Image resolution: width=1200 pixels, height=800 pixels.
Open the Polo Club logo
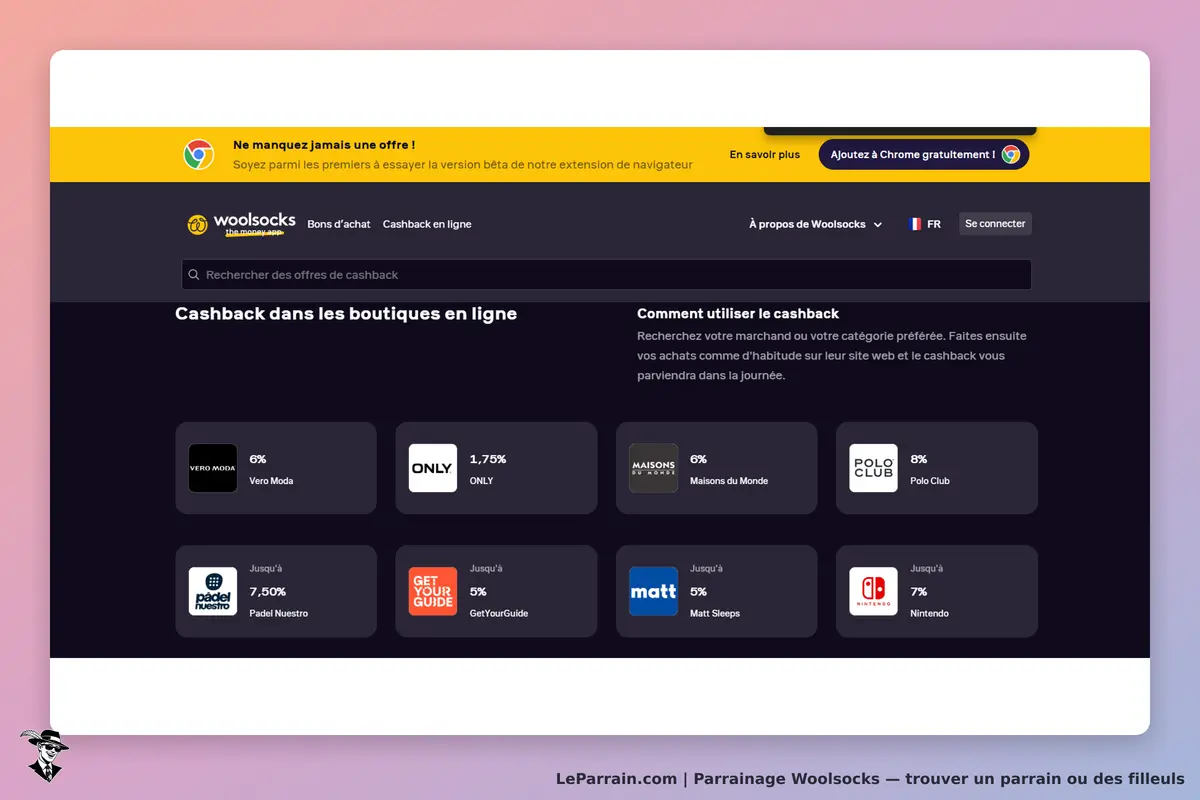[873, 468]
